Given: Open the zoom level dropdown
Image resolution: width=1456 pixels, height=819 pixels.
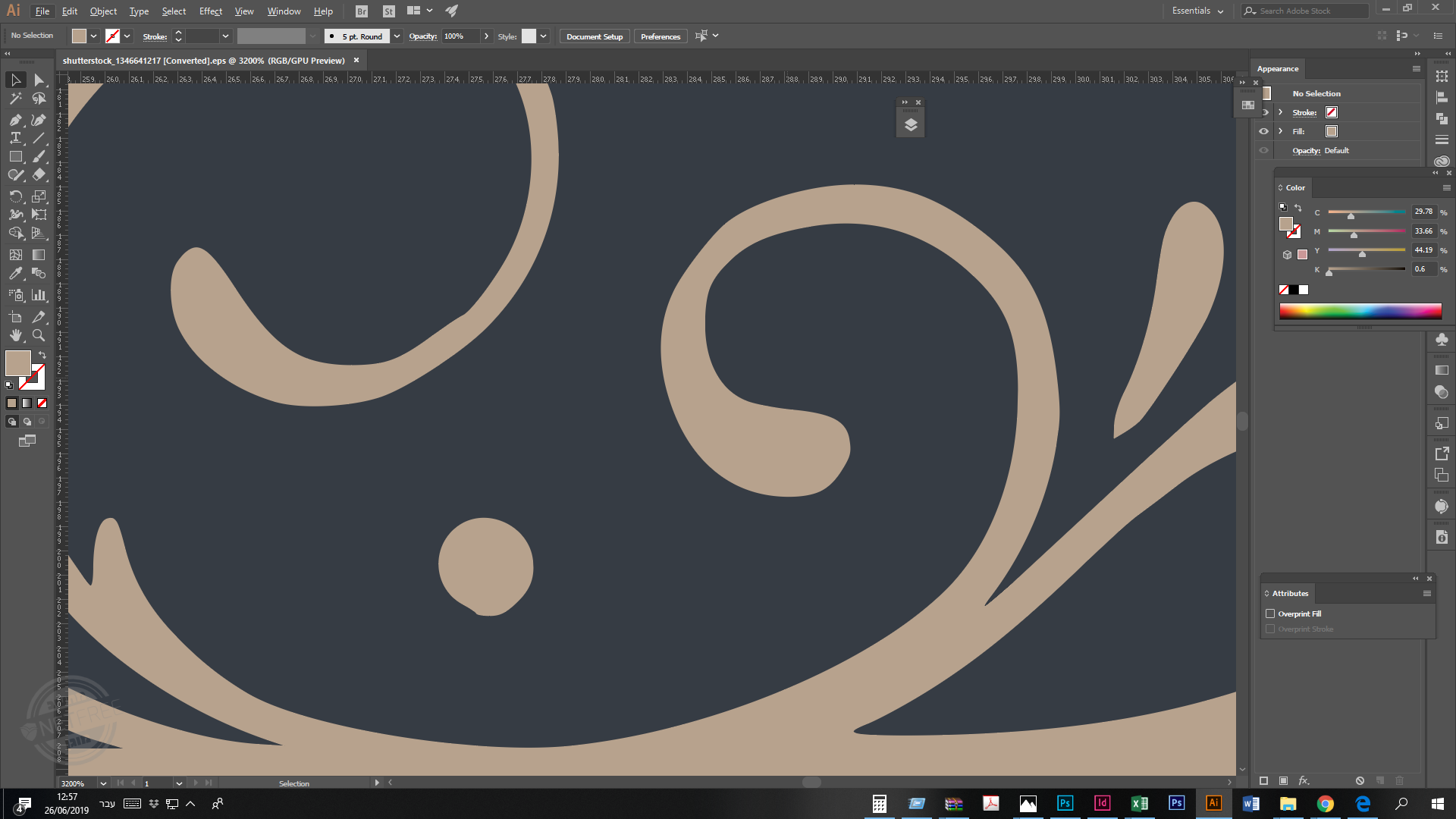Looking at the screenshot, I should click(x=103, y=783).
